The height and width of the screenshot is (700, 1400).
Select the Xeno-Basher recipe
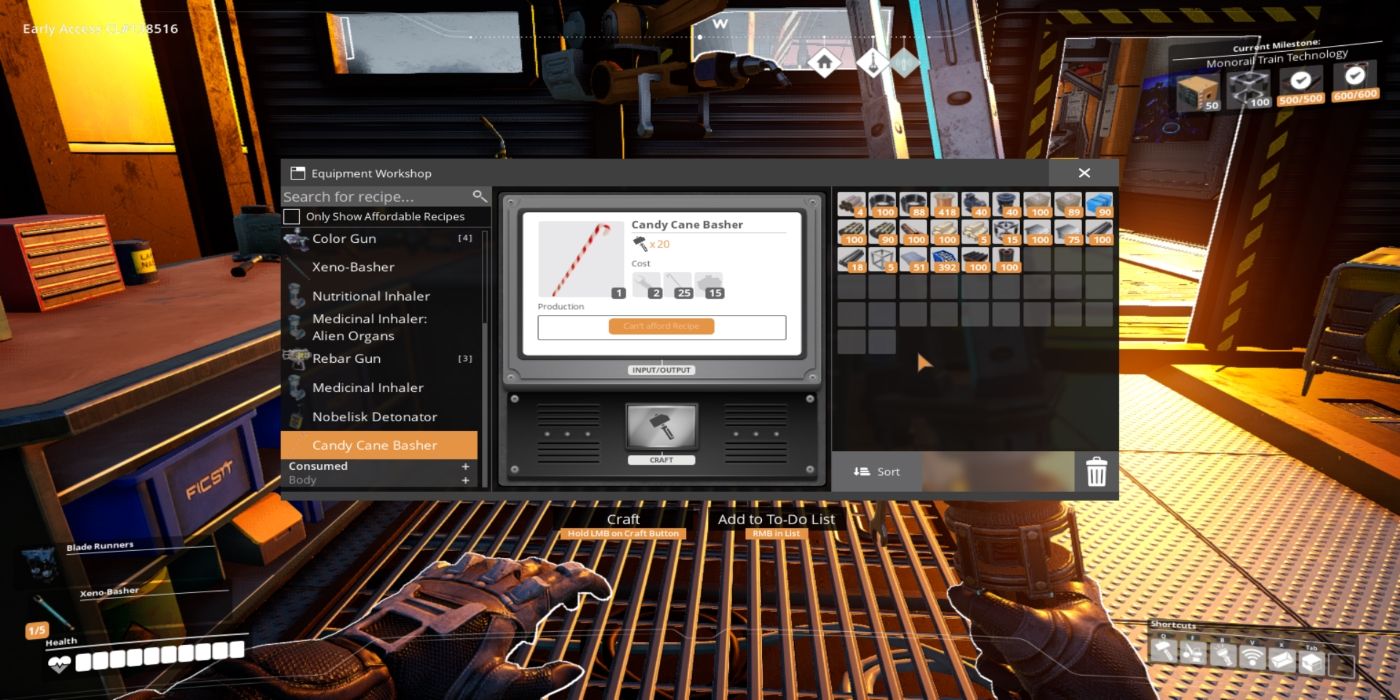pos(353,267)
